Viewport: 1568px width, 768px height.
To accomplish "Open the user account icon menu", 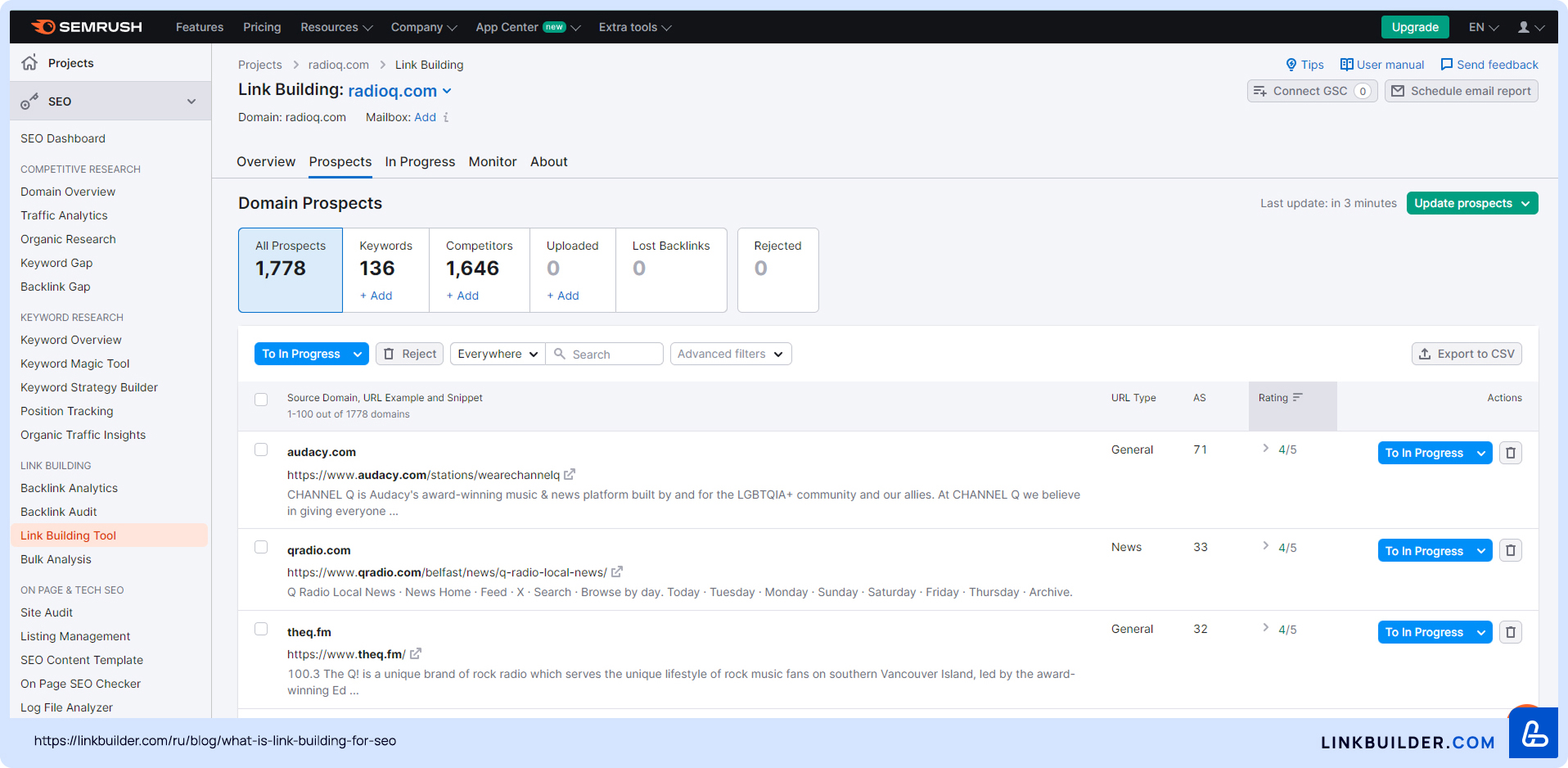I will pyautogui.click(x=1530, y=27).
